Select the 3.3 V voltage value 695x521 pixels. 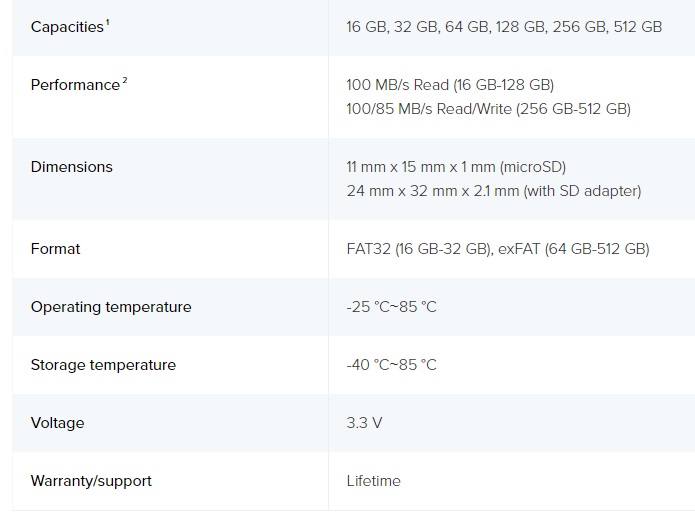(x=364, y=423)
